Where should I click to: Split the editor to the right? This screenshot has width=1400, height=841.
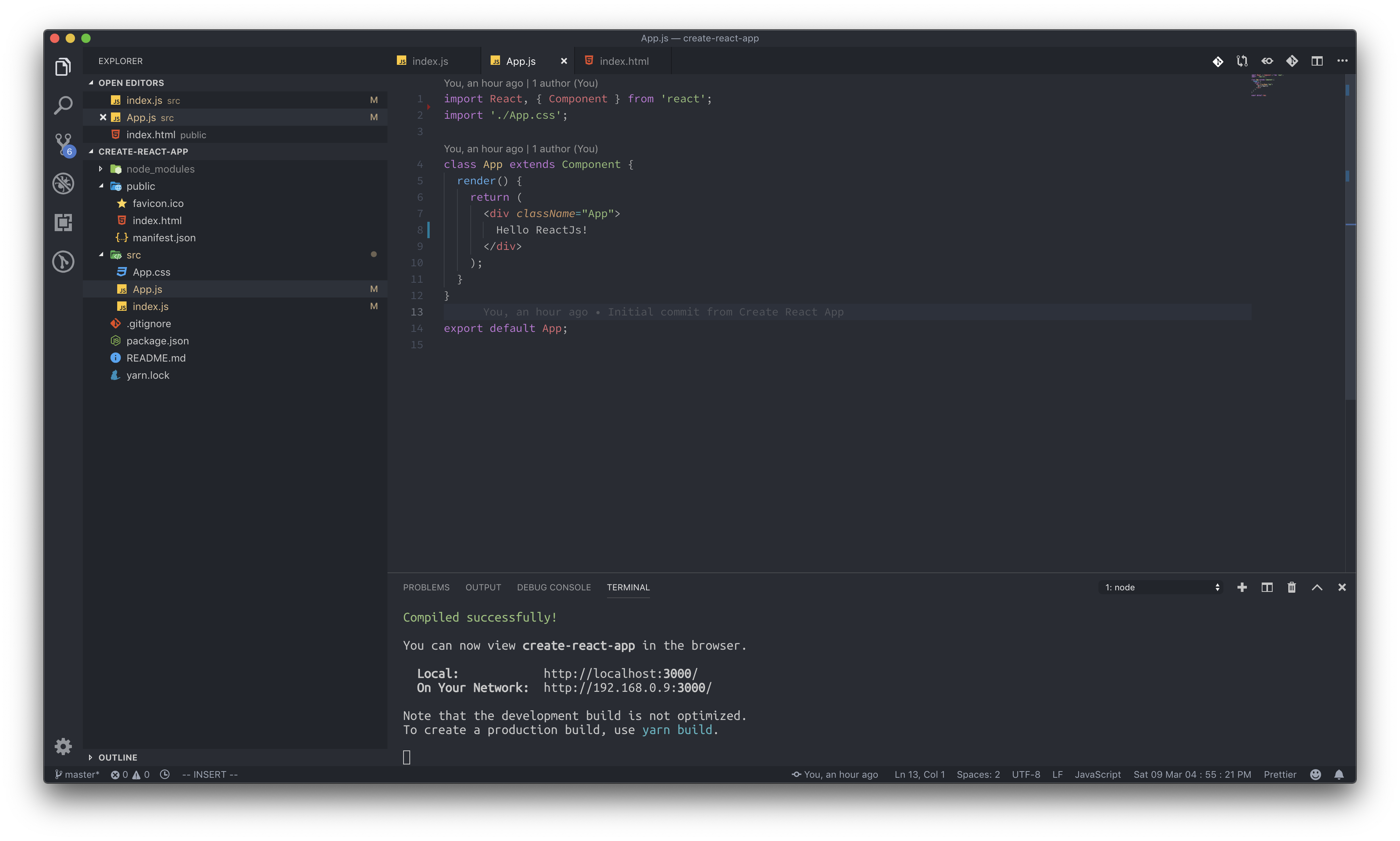1317,61
